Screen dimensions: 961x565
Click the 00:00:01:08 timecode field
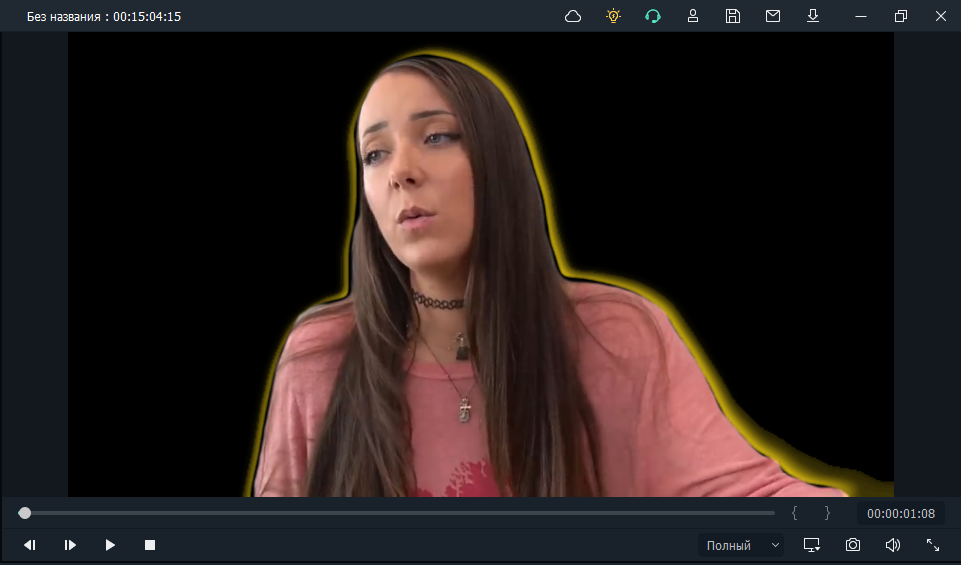pyautogui.click(x=901, y=514)
